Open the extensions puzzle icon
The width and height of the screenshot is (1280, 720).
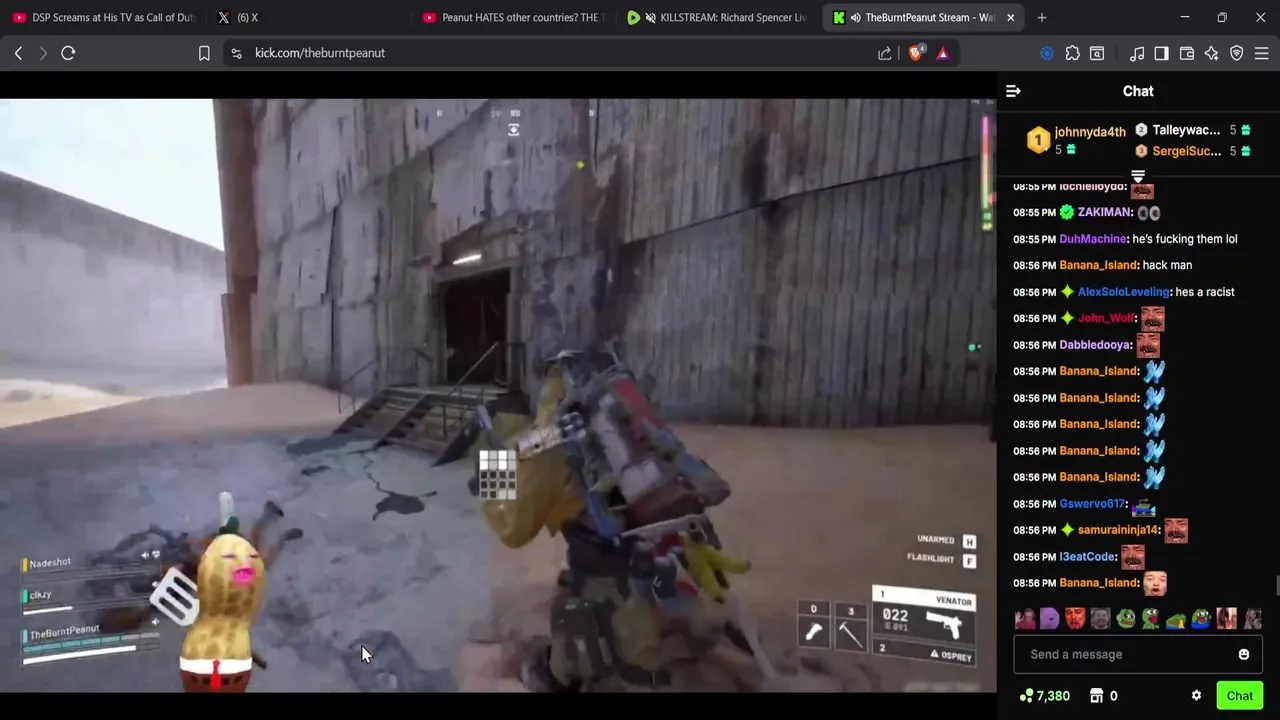tap(1072, 53)
